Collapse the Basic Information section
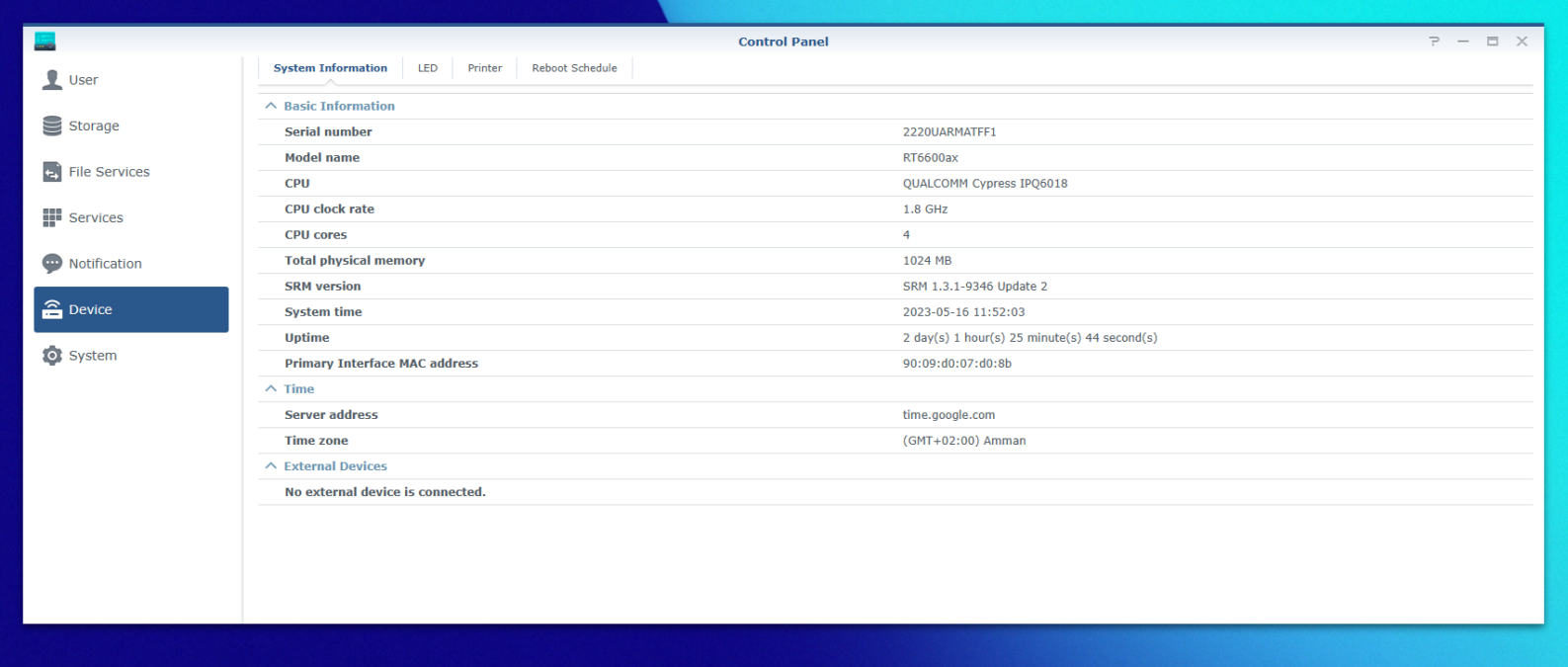Viewport: 1568px width, 667px height. (271, 106)
